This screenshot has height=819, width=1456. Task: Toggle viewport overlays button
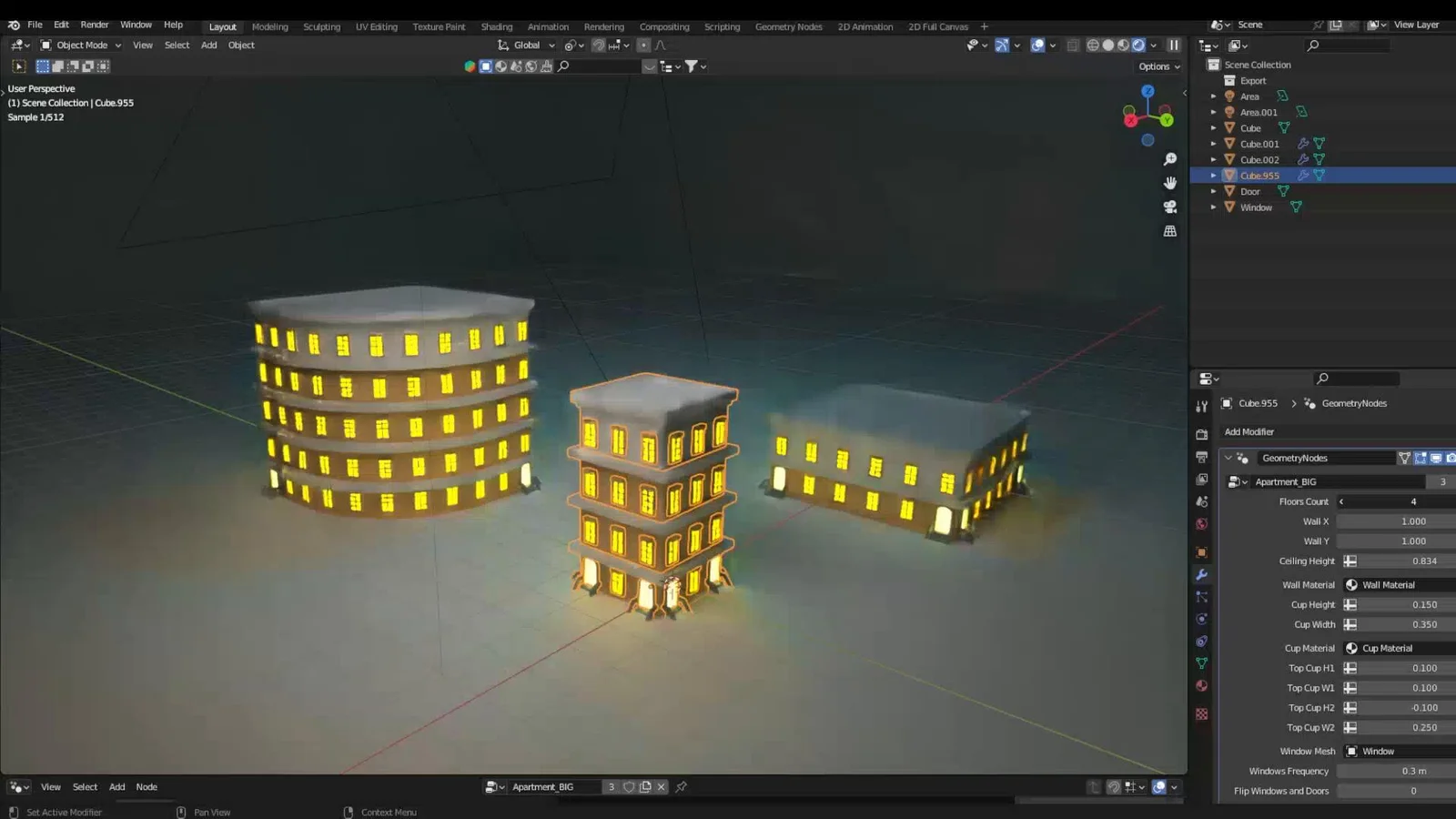pyautogui.click(x=1037, y=45)
